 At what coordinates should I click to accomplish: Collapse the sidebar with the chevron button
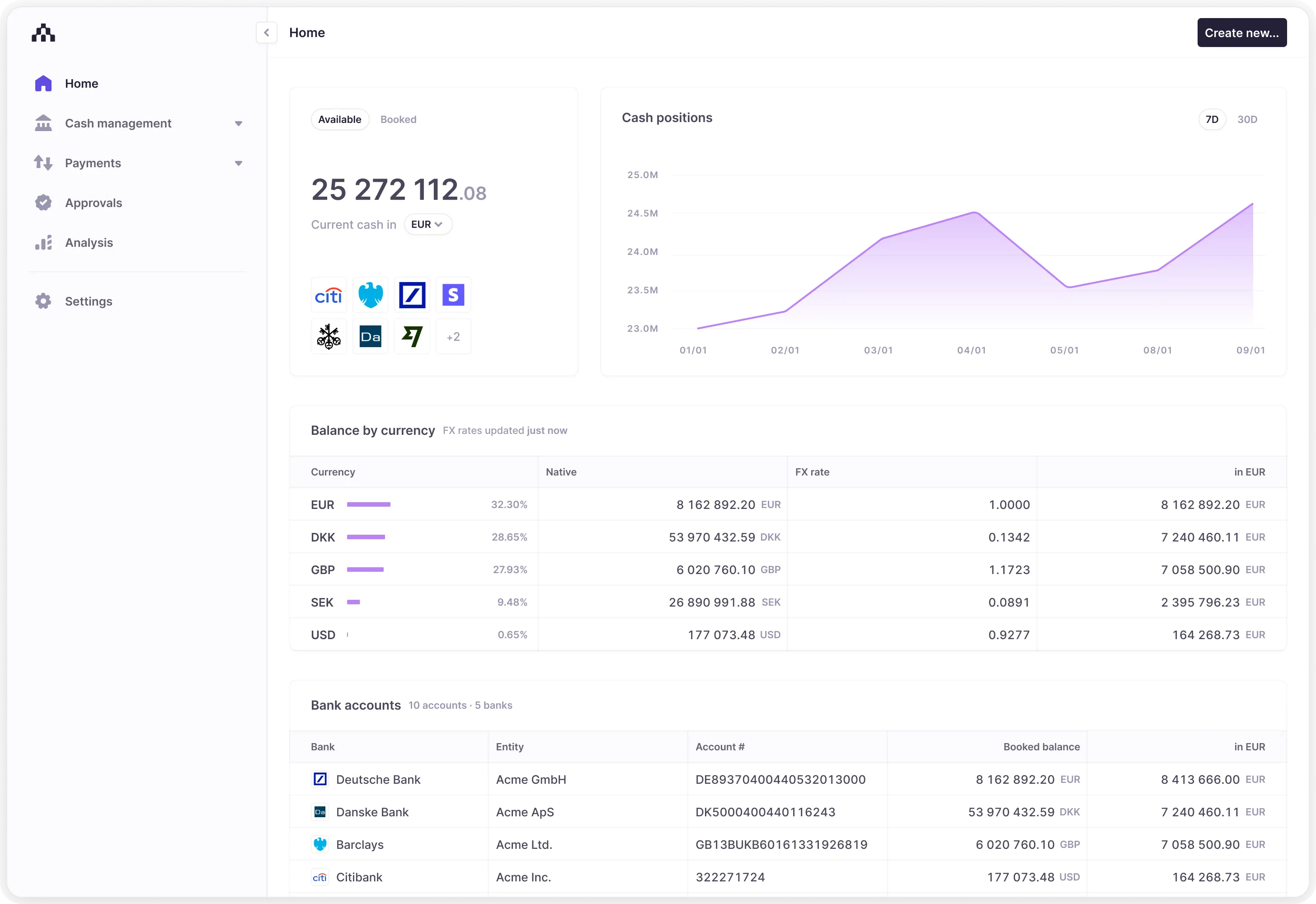click(266, 33)
